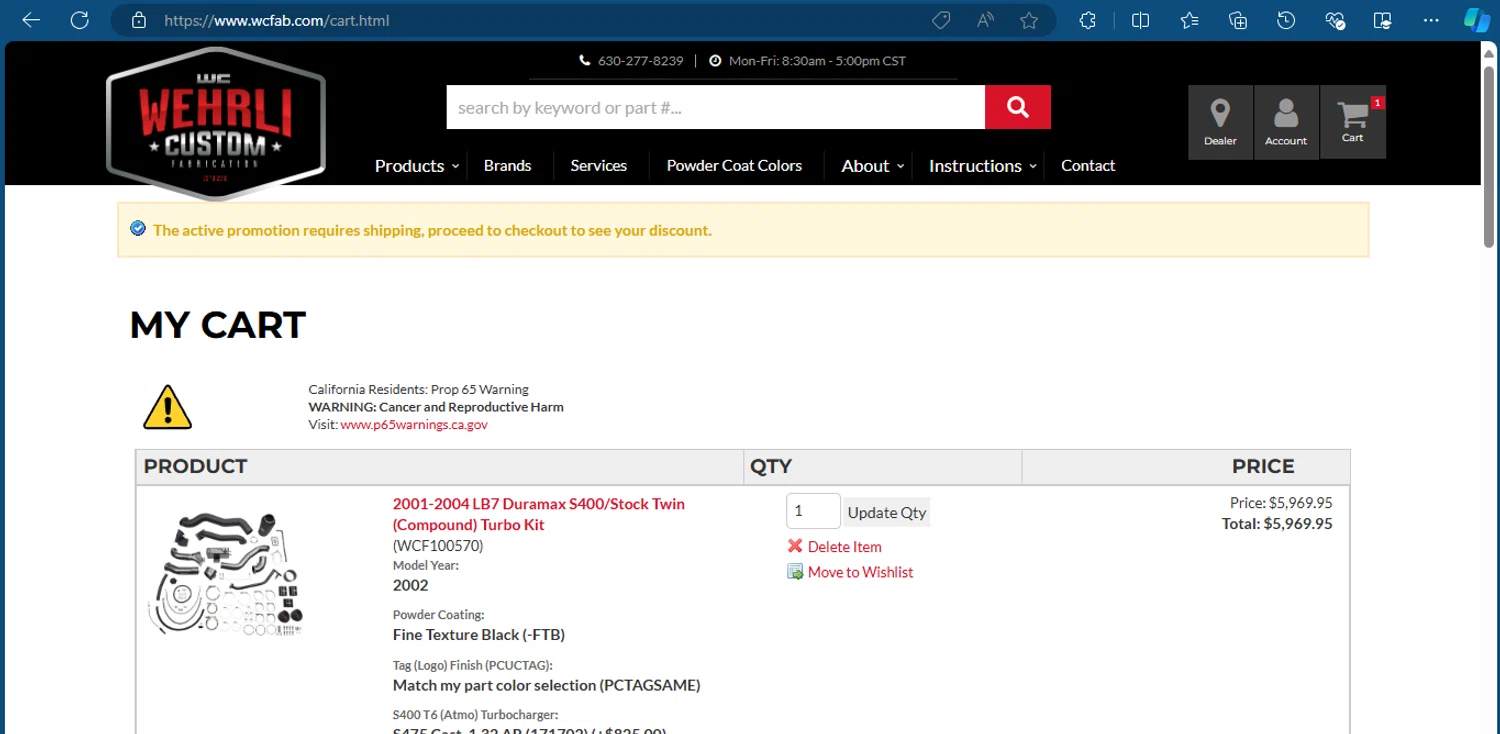
Task: Open the LB7 Duramax Twin Turbo Kit product link
Action: point(539,514)
